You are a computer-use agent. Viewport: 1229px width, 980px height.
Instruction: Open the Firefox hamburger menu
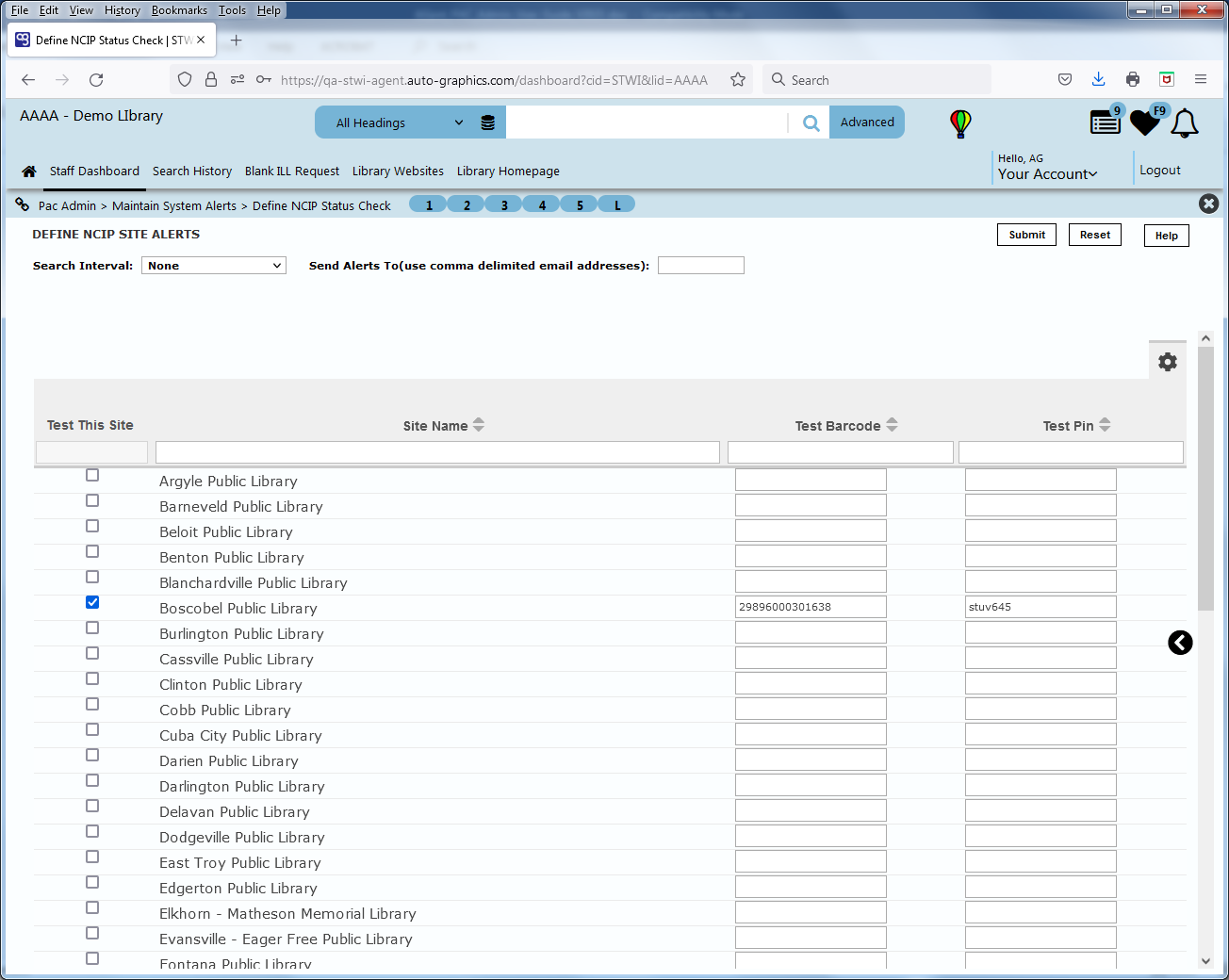click(x=1201, y=79)
